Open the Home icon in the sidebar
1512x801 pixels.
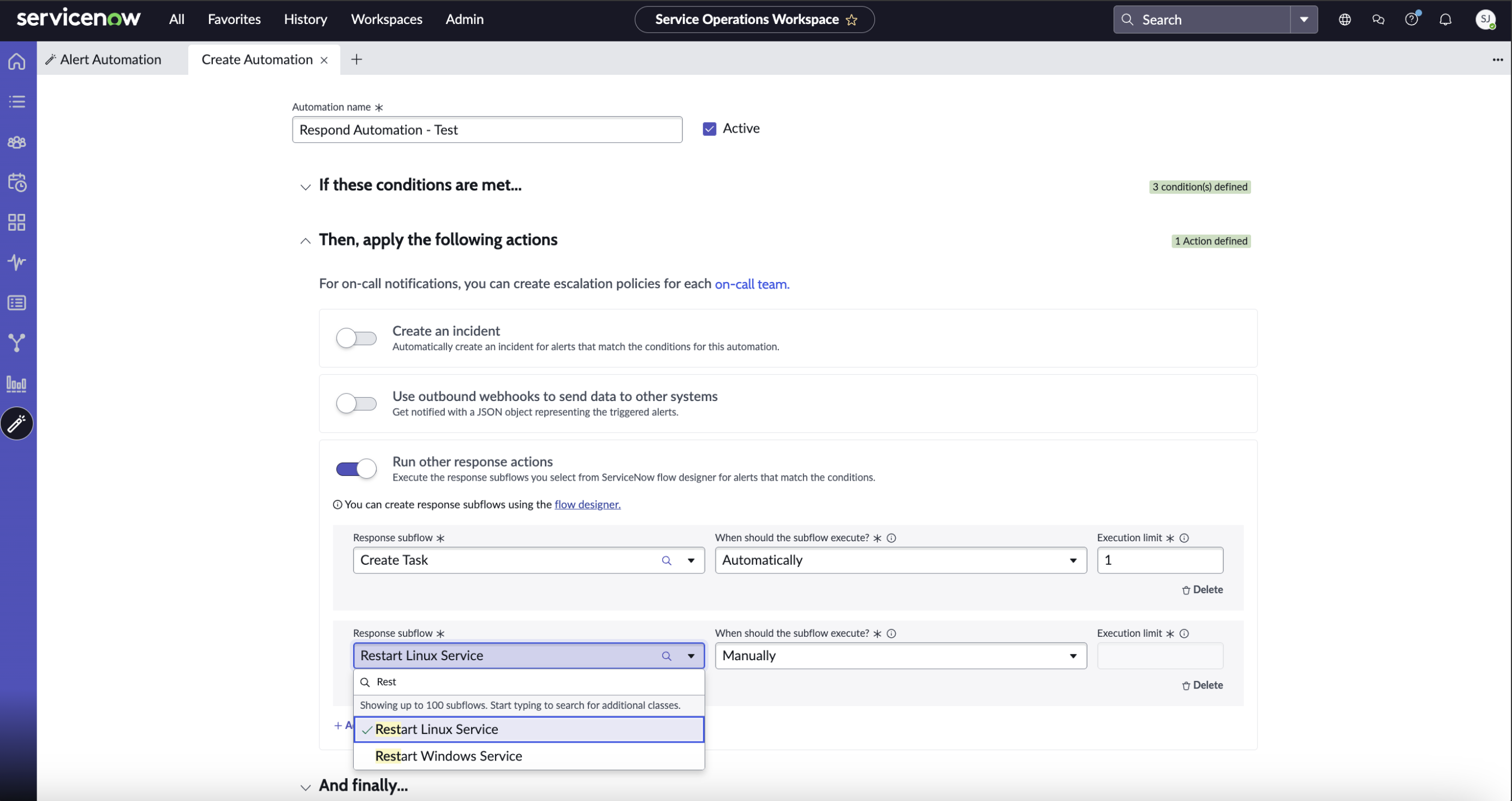(x=17, y=61)
